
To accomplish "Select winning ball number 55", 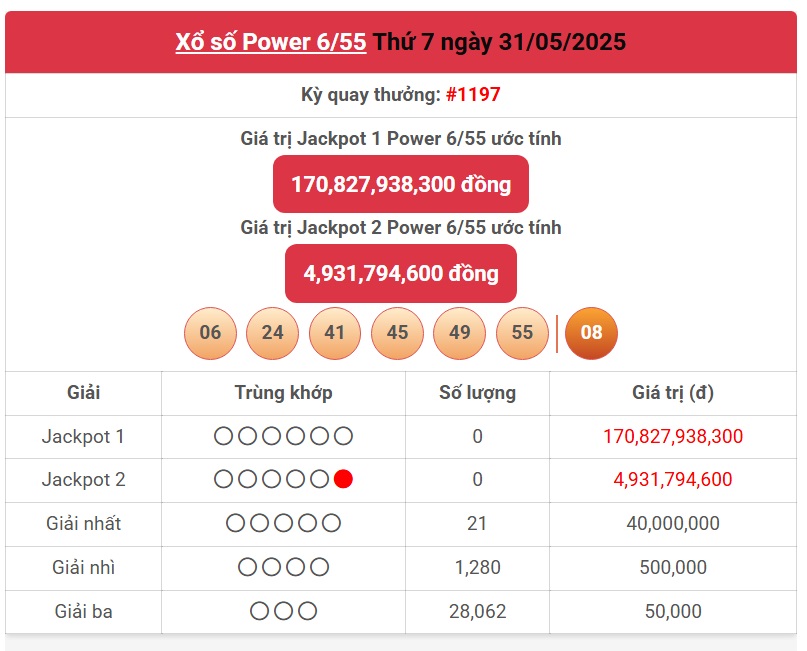I will (522, 333).
